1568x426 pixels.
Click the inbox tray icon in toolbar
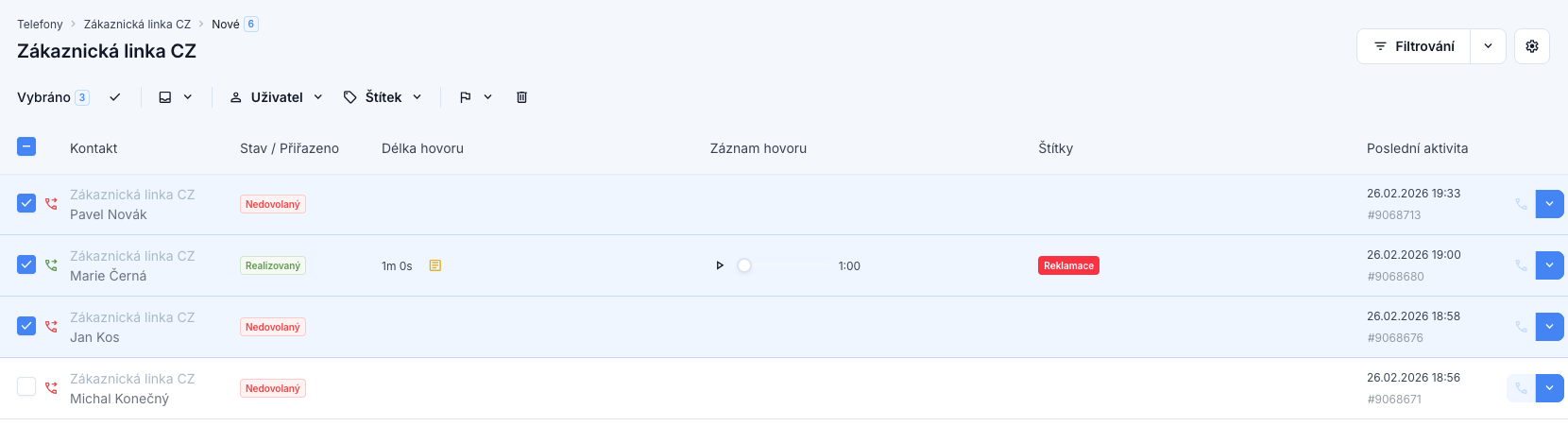165,97
